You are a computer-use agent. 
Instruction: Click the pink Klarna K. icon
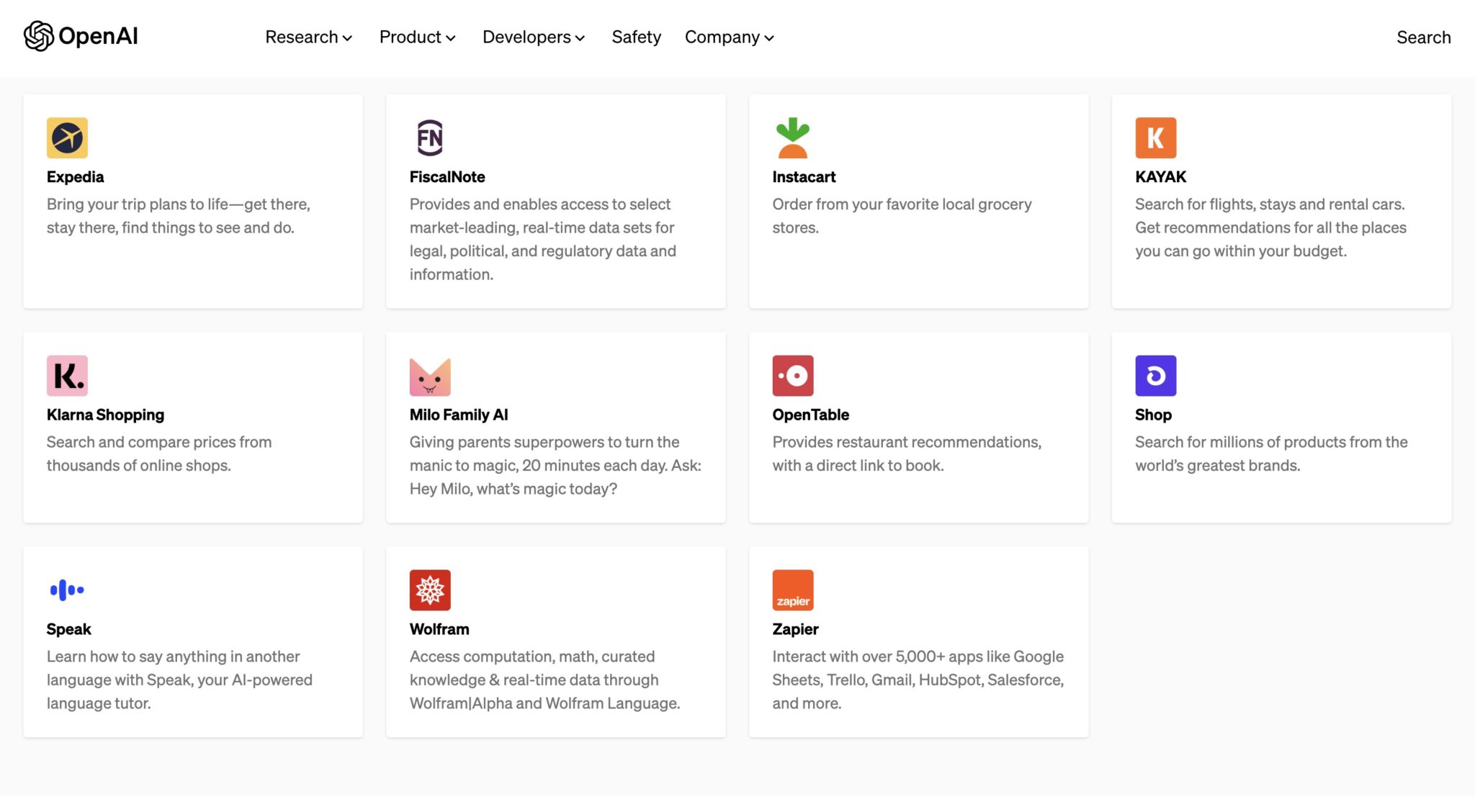point(67,375)
